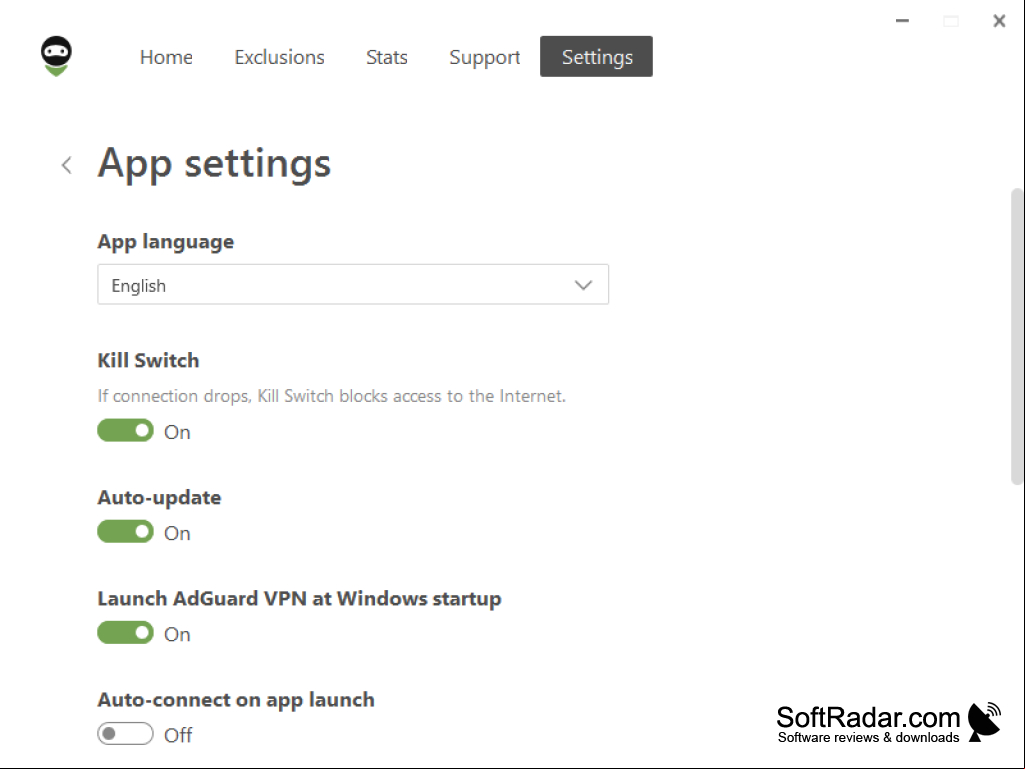The image size is (1025, 769).
Task: Click the Launch AdGuard VPN at Windows startup label
Action: coord(299,599)
